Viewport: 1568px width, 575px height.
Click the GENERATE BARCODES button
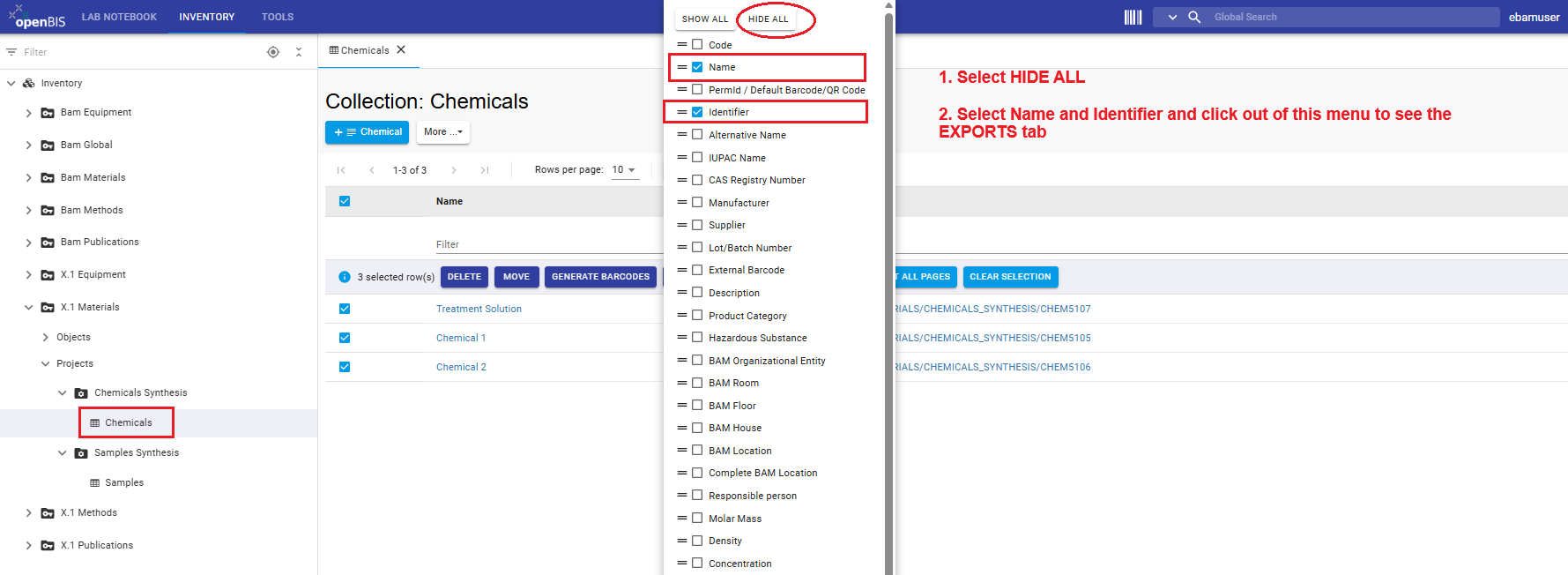(x=600, y=277)
